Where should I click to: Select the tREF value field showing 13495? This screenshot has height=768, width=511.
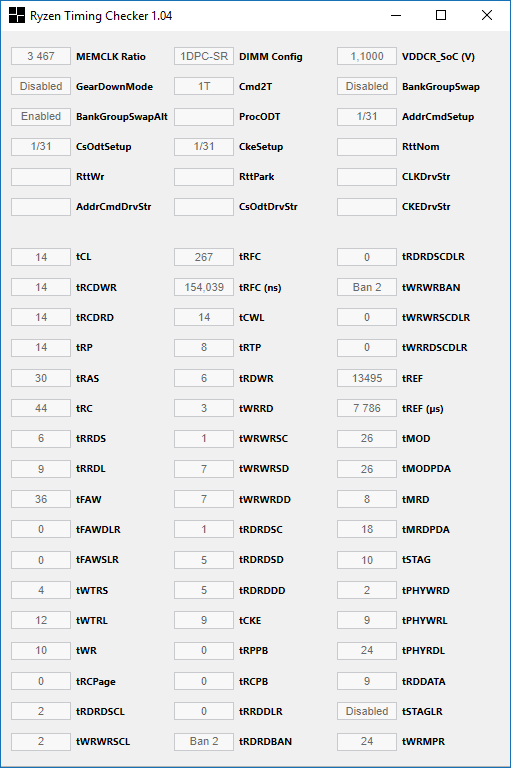367,378
